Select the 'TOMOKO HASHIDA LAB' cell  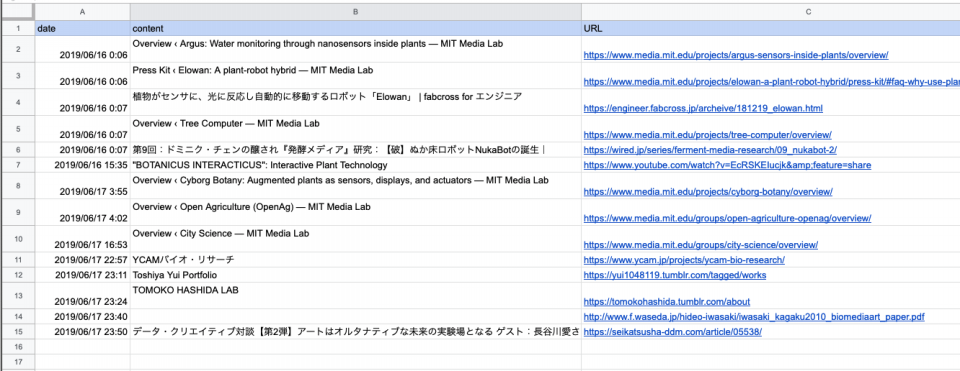355,296
